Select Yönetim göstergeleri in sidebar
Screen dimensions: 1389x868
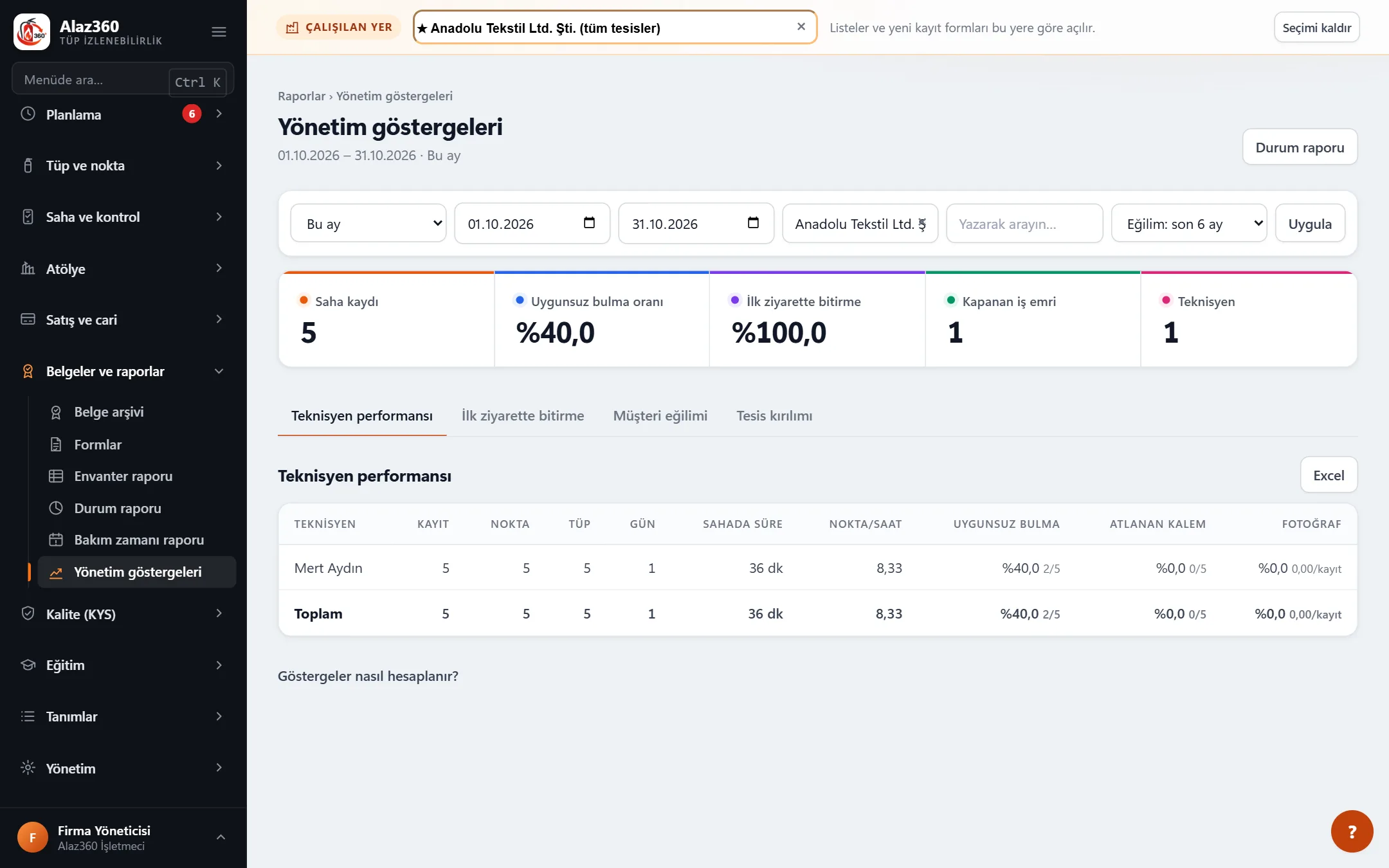(136, 572)
